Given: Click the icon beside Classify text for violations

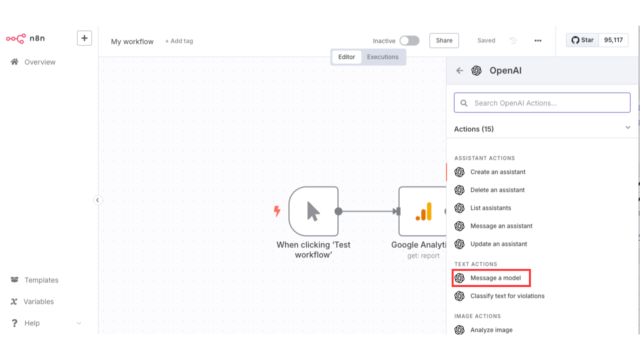Looking at the screenshot, I should 460,296.
